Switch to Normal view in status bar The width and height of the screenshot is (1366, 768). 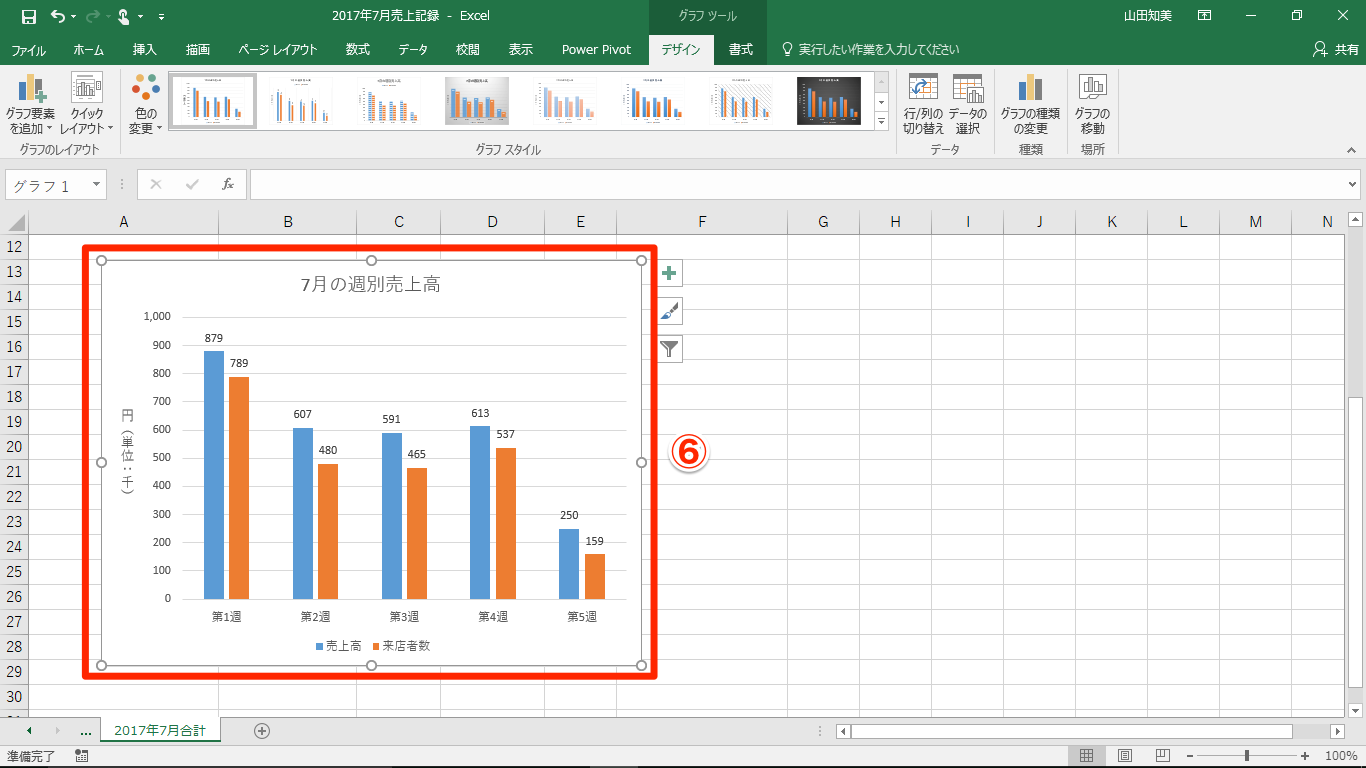pos(1087,756)
